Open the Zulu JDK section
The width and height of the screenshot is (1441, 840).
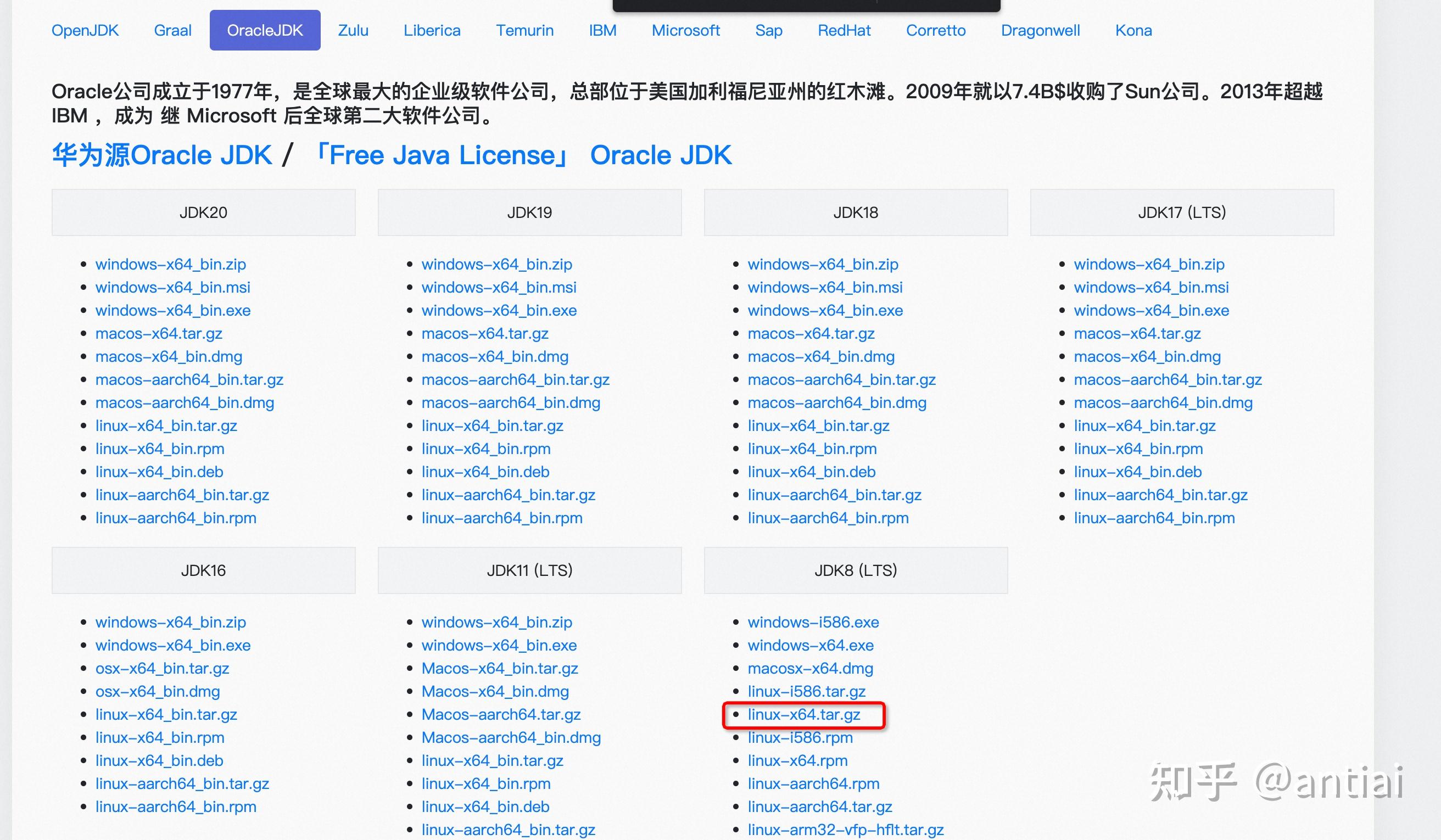(353, 30)
